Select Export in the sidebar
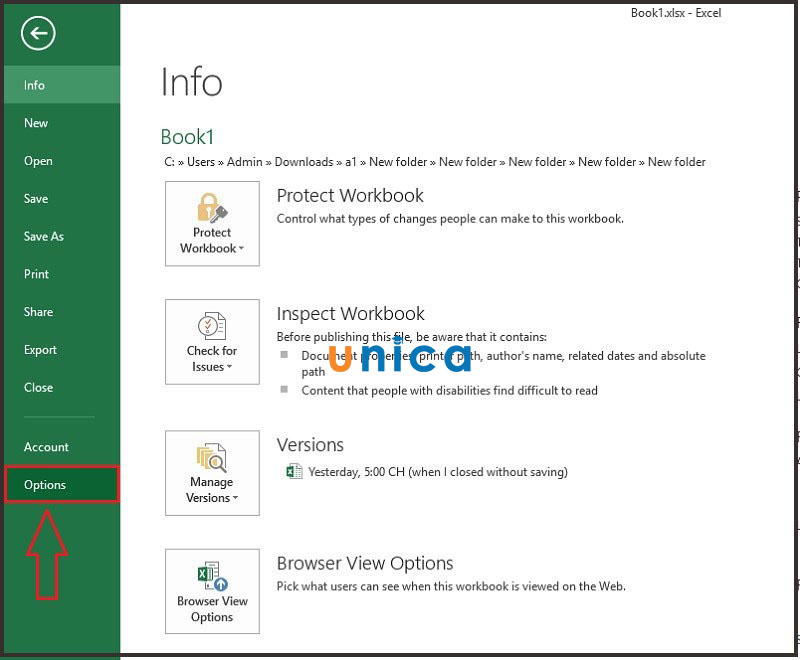800x660 pixels. [62, 349]
